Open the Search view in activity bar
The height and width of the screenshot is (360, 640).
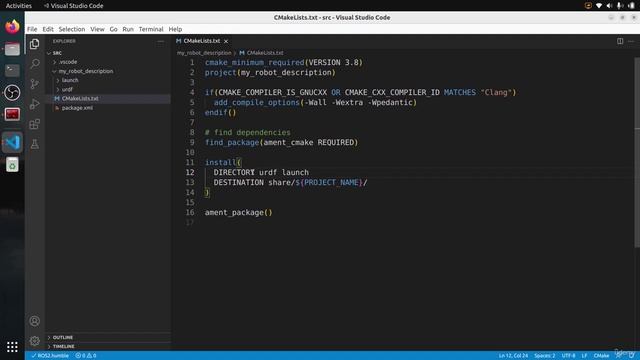pyautogui.click(x=35, y=64)
